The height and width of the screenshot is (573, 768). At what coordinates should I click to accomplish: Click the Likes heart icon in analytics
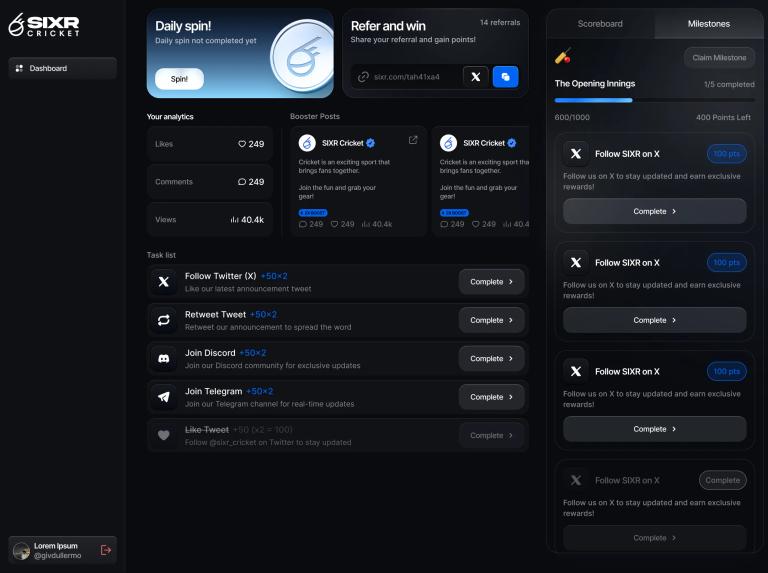tap(242, 144)
